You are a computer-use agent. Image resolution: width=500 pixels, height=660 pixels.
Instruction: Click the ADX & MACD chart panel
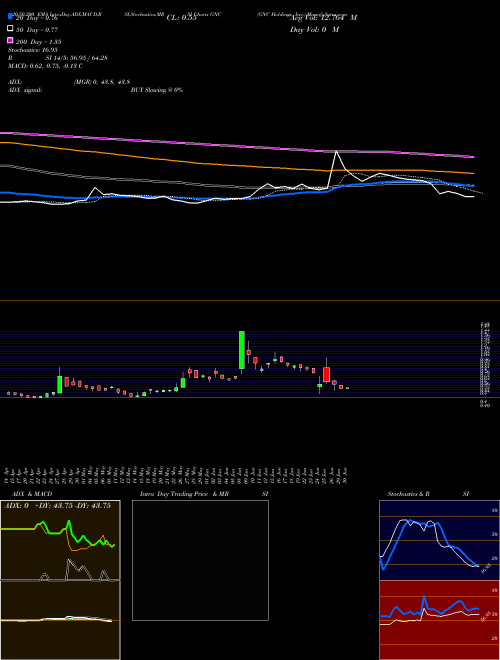point(60,580)
